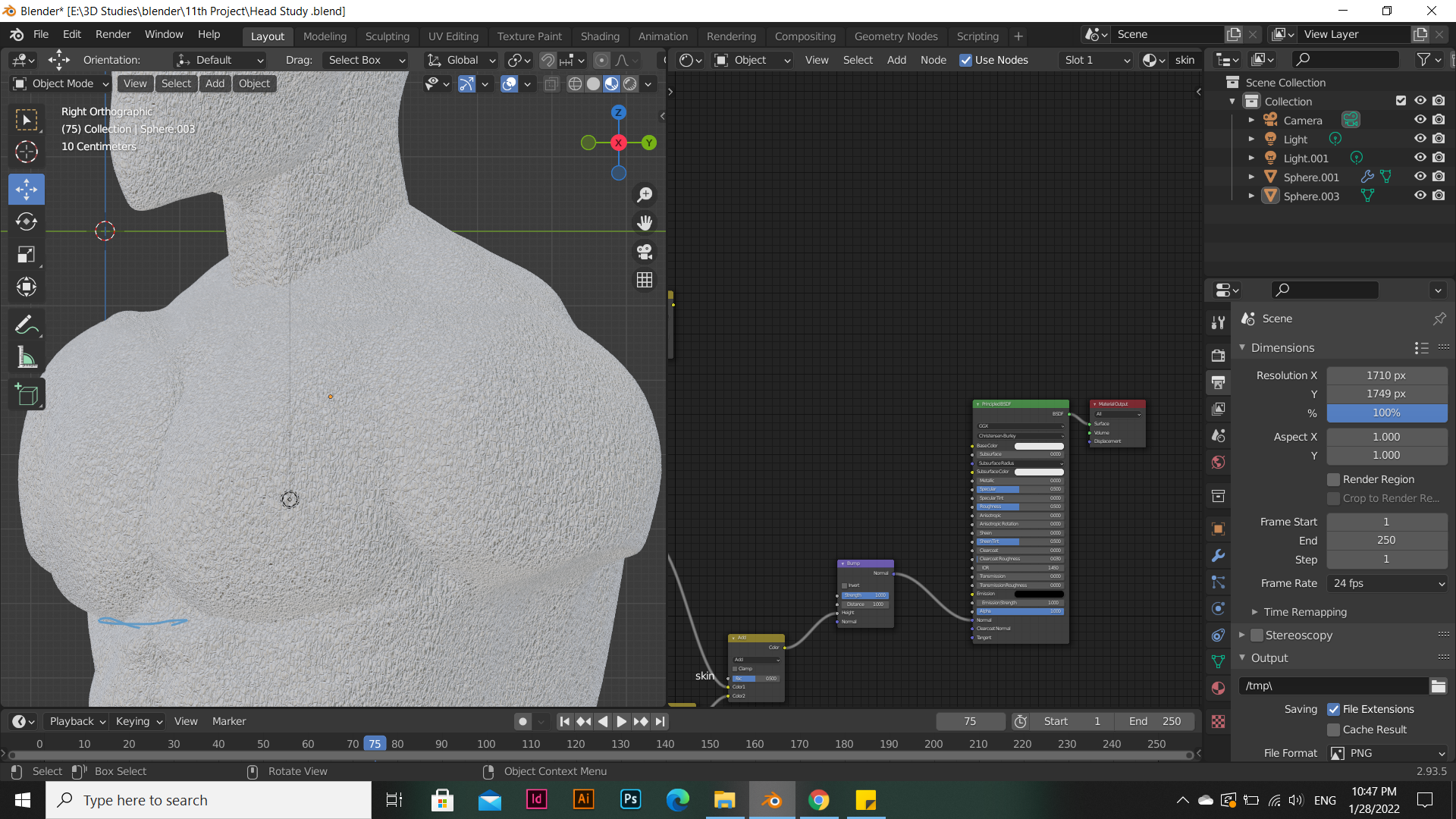Open the Render menu
The height and width of the screenshot is (819, 1456).
[112, 34]
